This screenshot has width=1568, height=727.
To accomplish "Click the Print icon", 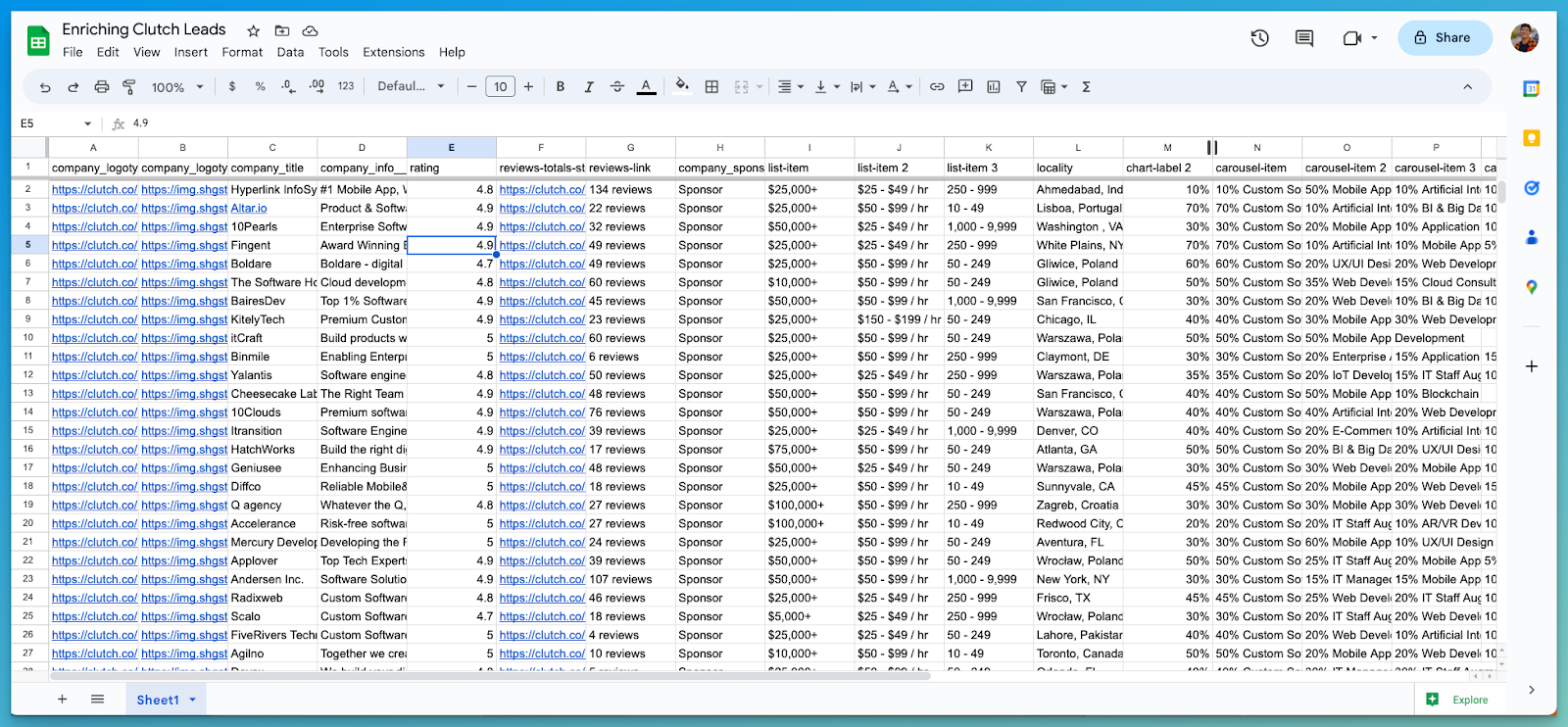I will pyautogui.click(x=101, y=87).
